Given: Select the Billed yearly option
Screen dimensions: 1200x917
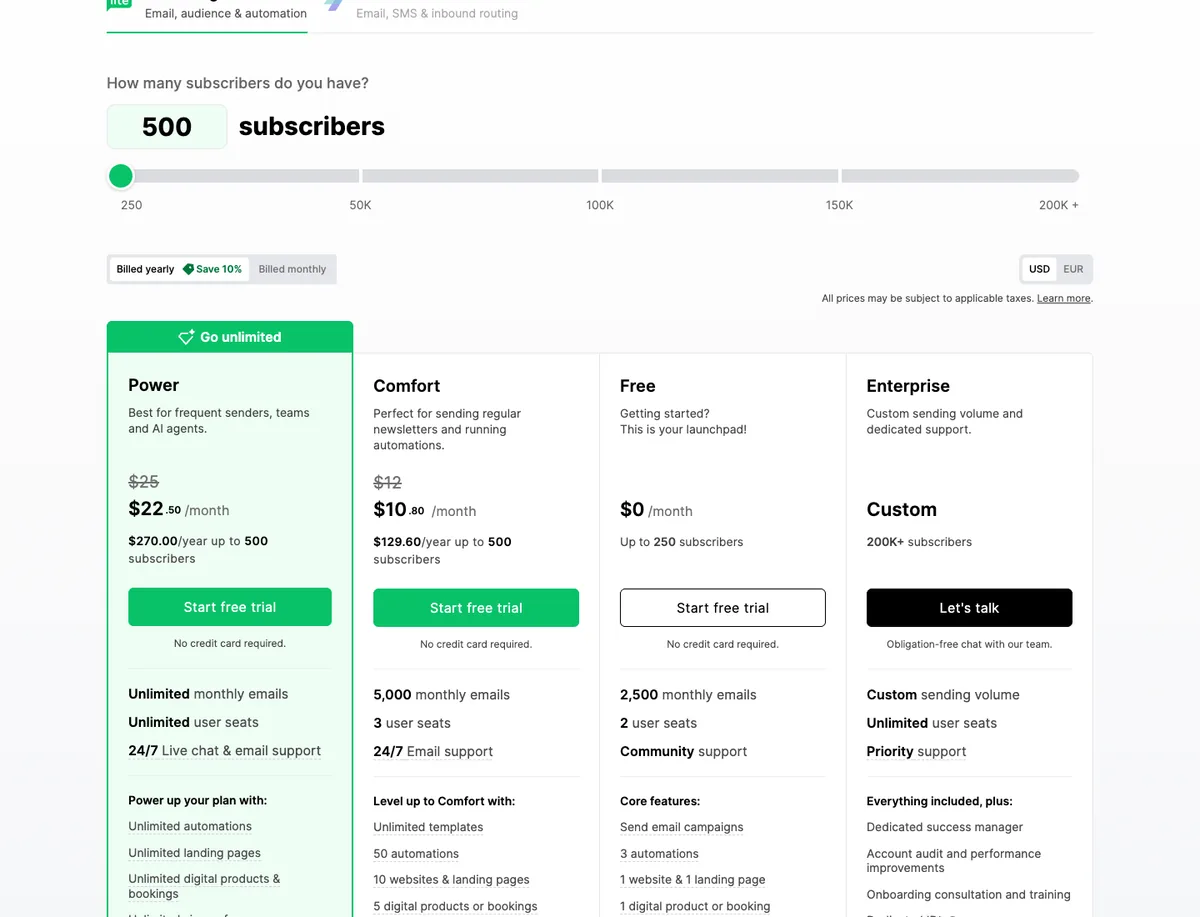Looking at the screenshot, I should (179, 269).
